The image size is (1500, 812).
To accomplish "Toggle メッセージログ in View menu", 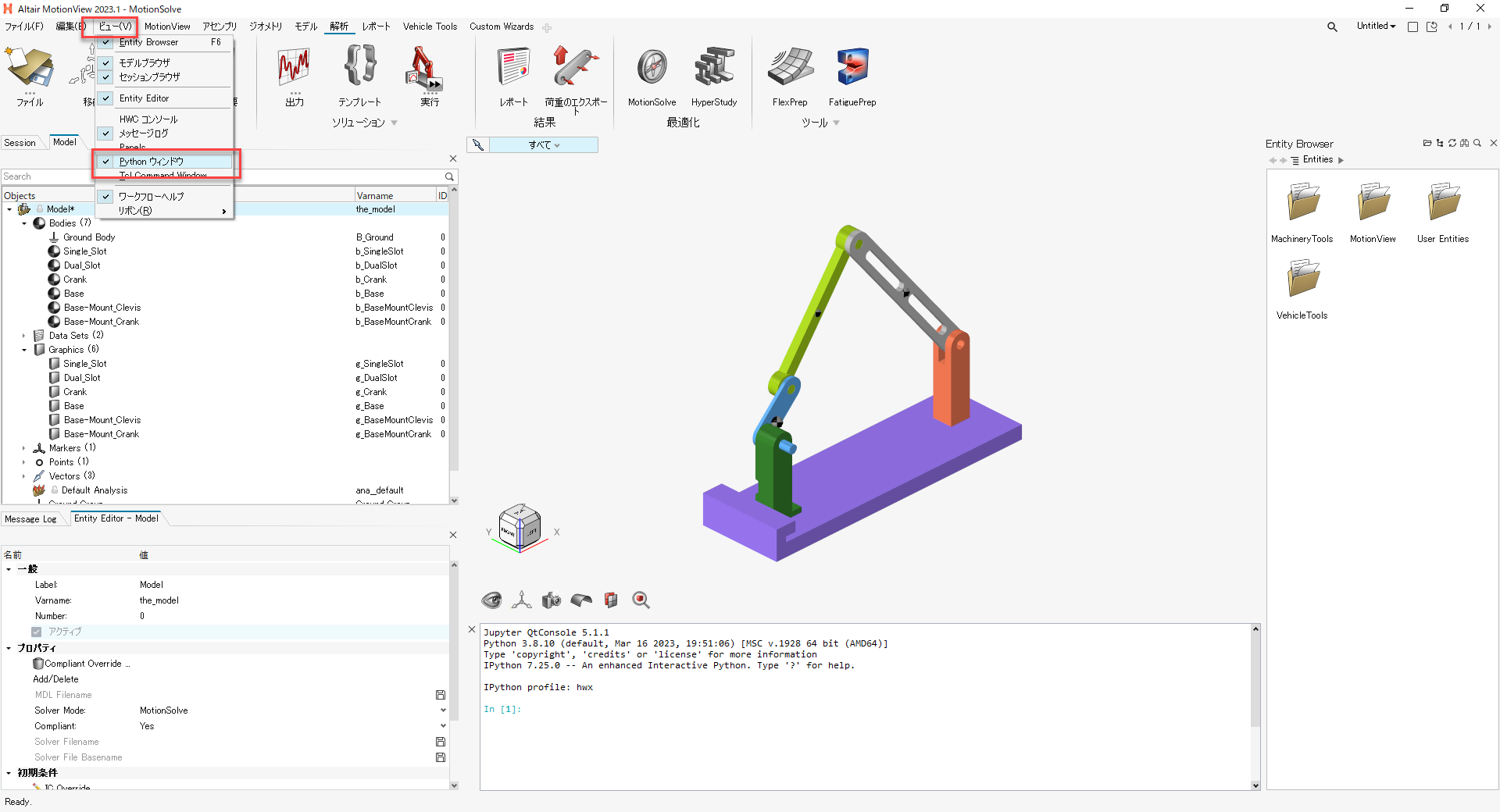I will [164, 134].
